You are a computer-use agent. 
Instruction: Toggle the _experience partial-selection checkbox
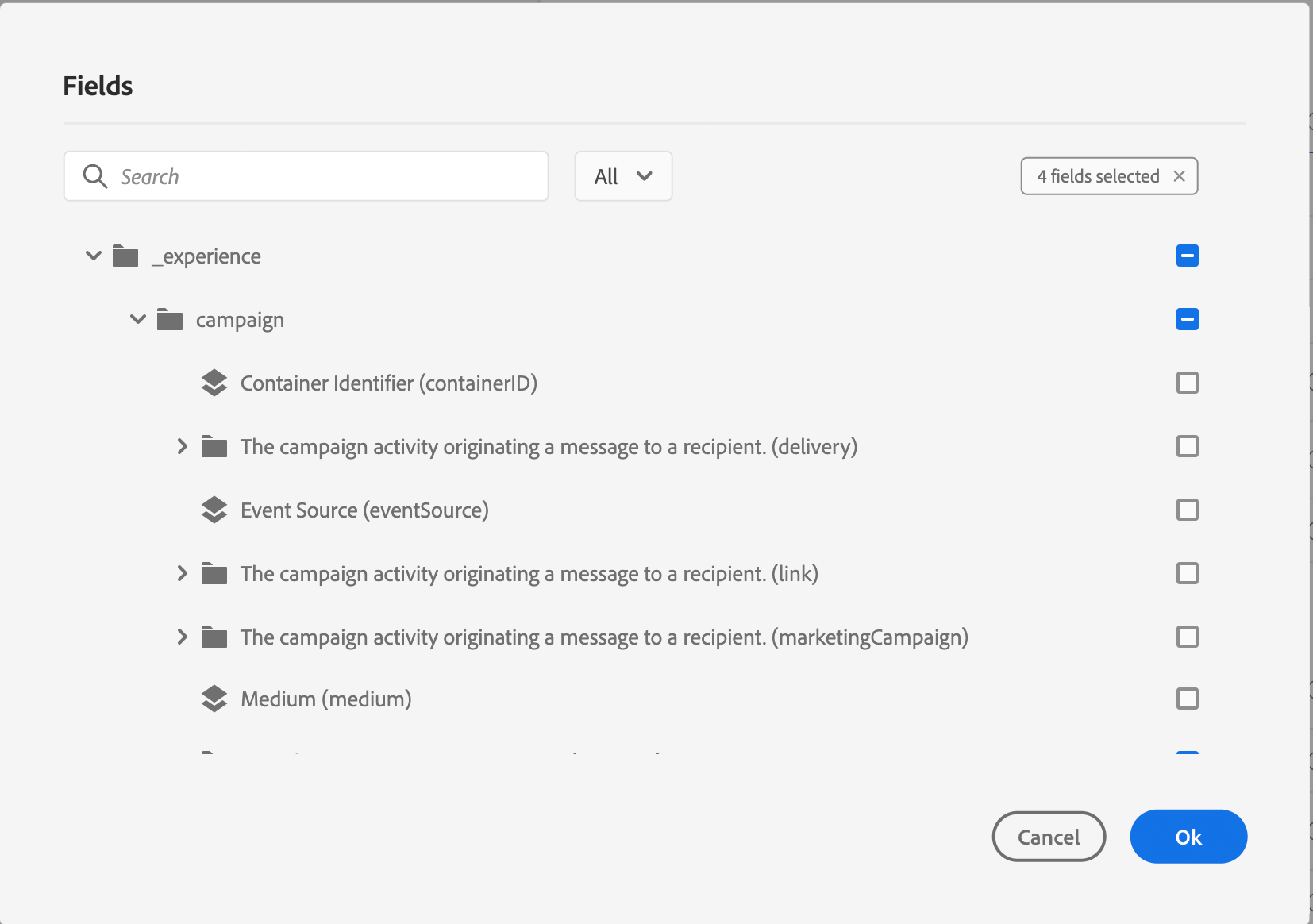1188,256
